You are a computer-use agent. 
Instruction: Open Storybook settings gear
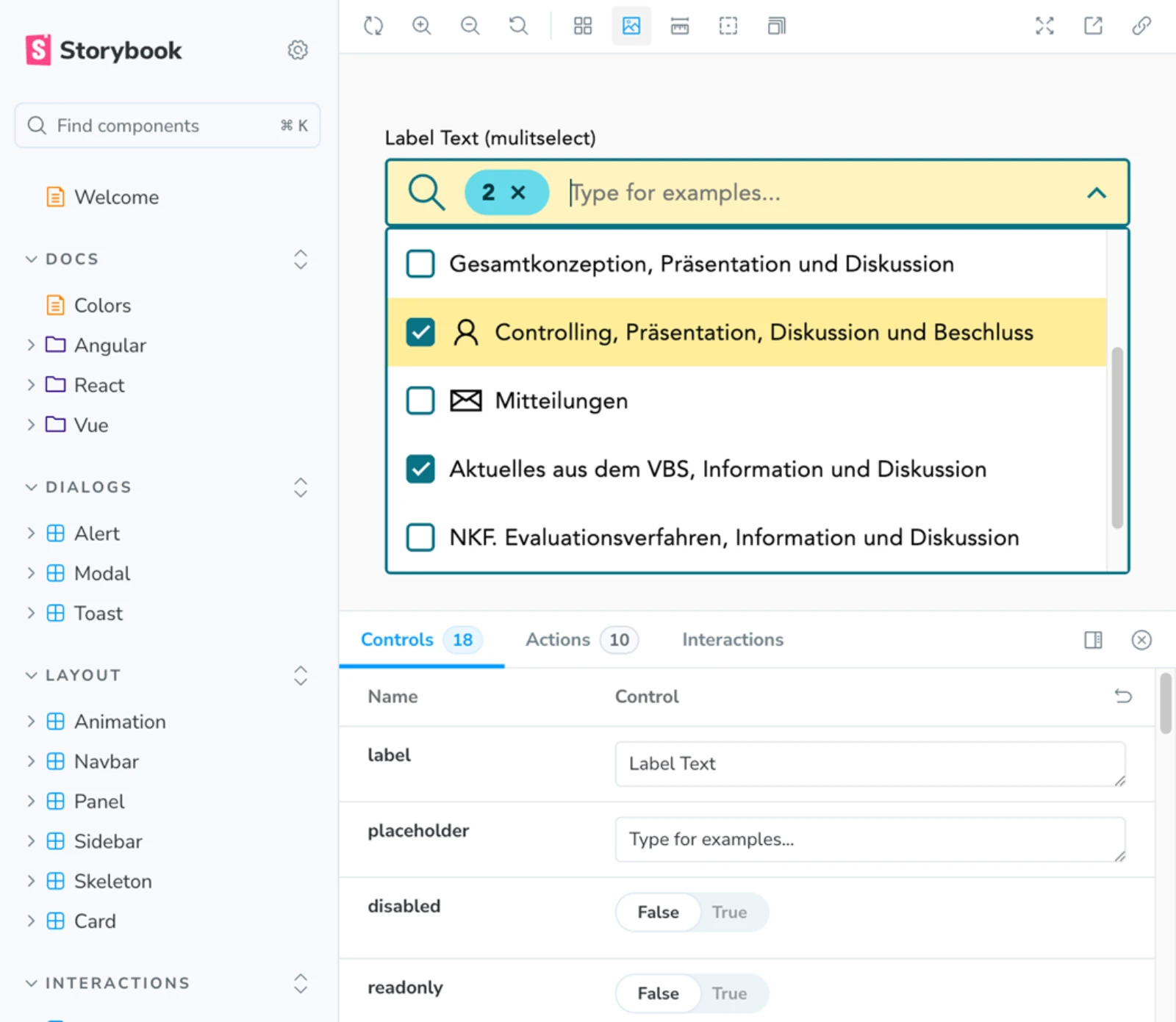coord(298,50)
